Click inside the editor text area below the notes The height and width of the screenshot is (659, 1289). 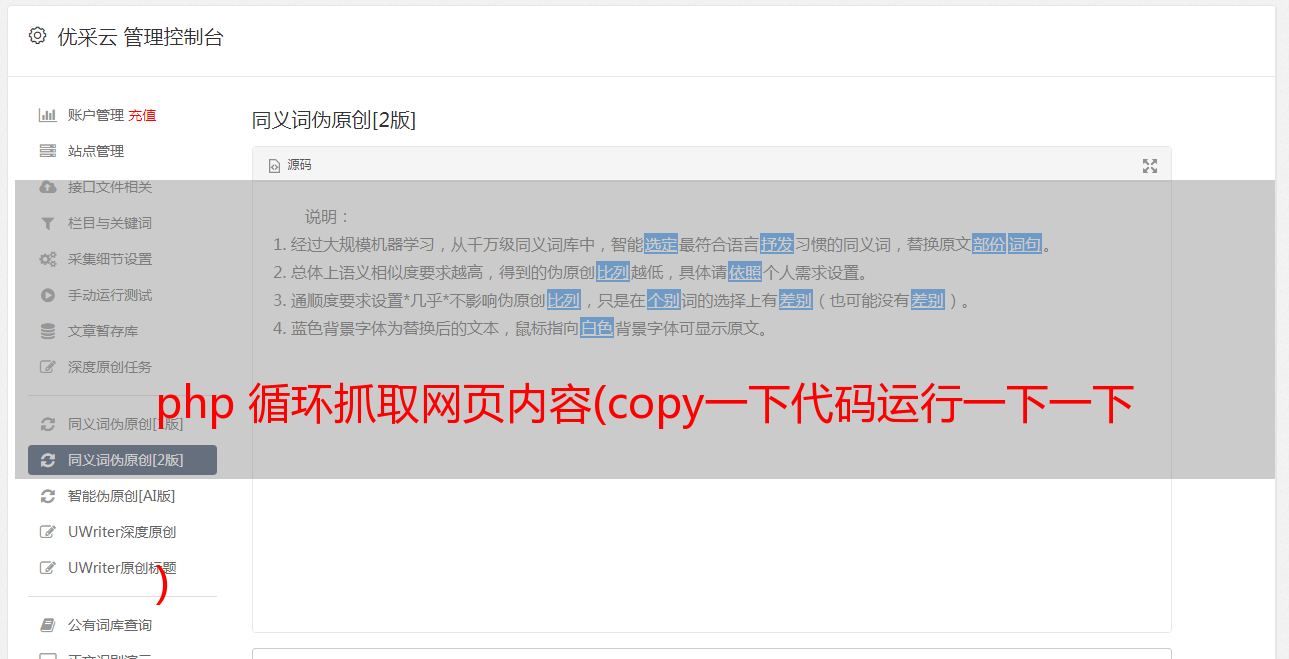(x=711, y=480)
